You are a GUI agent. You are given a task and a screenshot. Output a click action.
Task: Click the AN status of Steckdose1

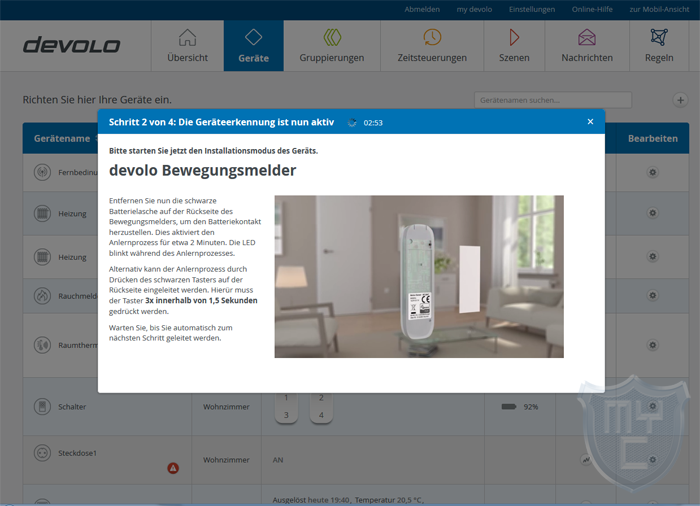tap(278, 460)
